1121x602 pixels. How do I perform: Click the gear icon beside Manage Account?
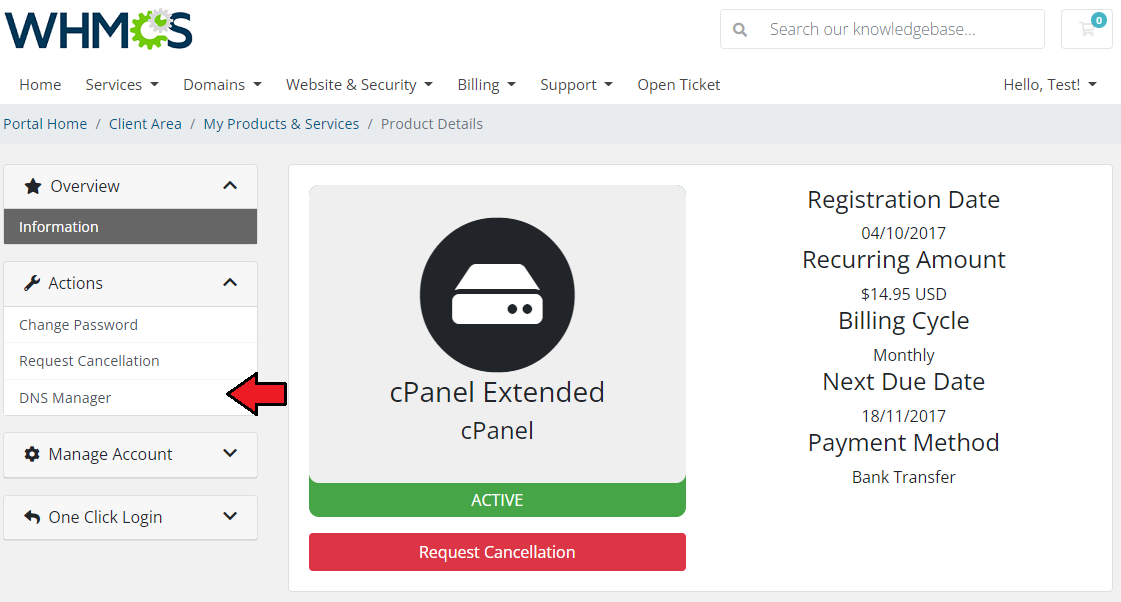point(32,454)
